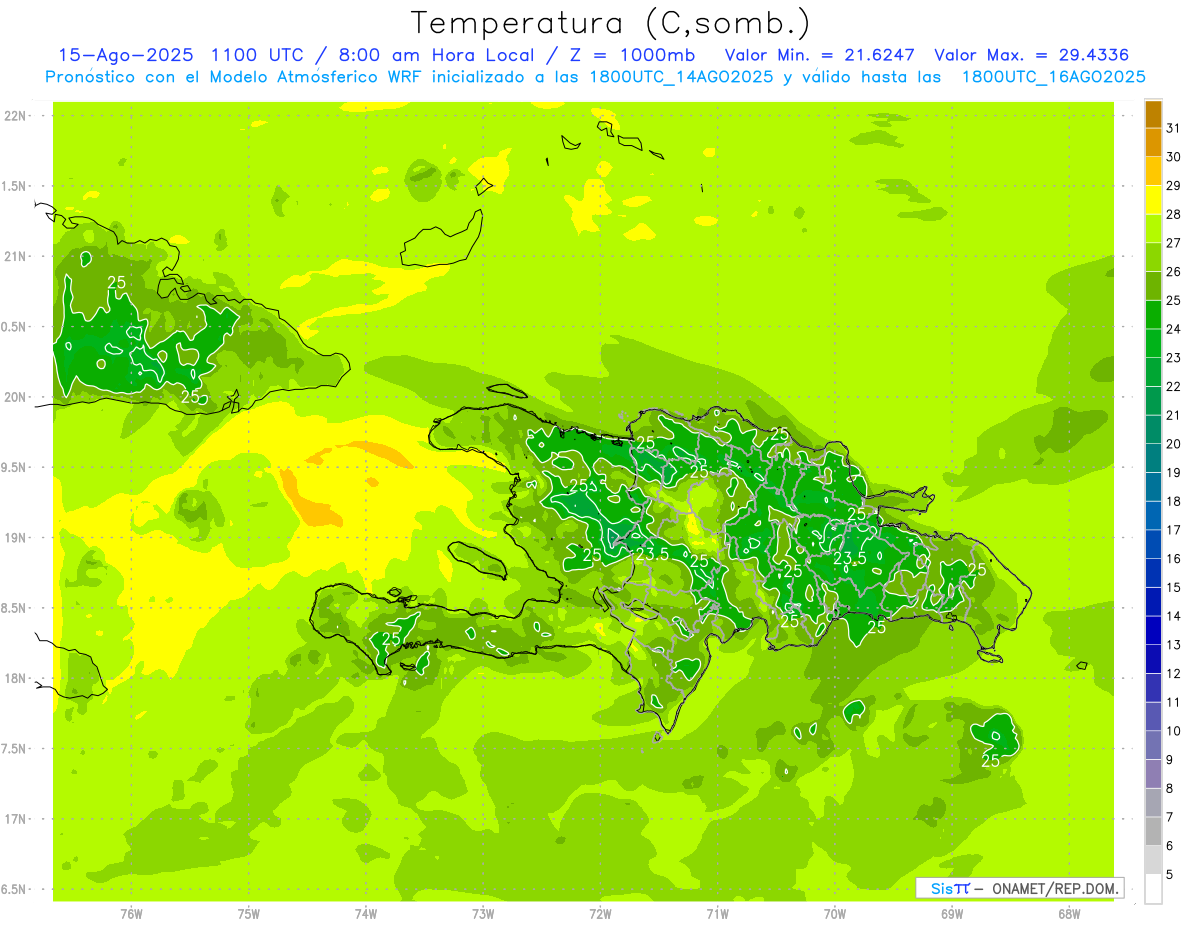Viewport: 1200px width, 927px height.
Task: Click the "76W" longitude axis label
Action: point(131,914)
